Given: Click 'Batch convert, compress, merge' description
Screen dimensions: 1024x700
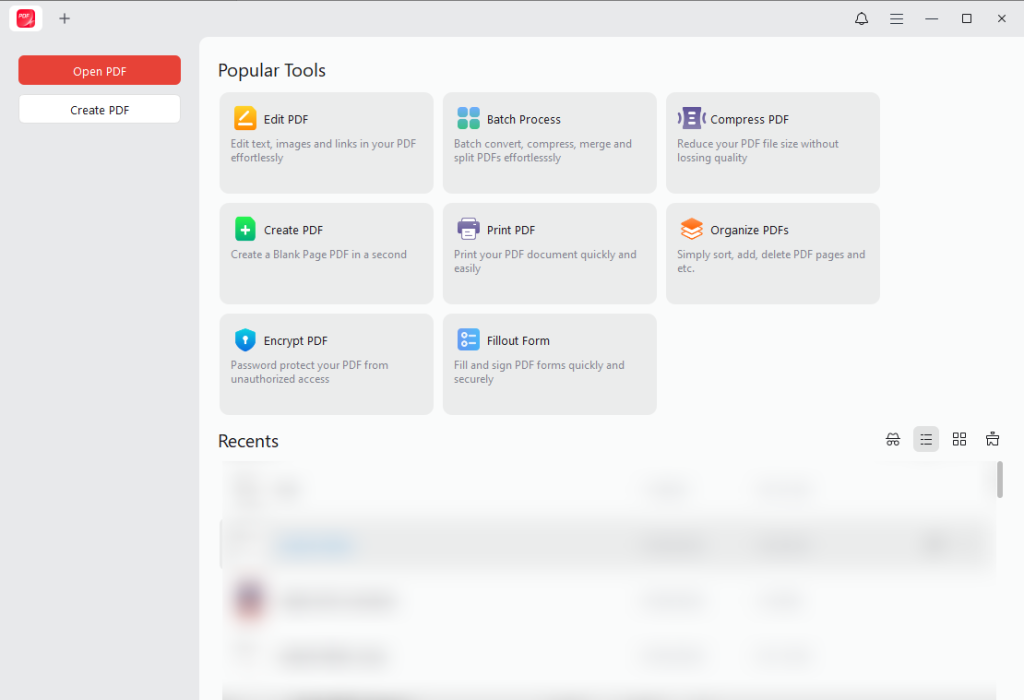Looking at the screenshot, I should click(543, 151).
